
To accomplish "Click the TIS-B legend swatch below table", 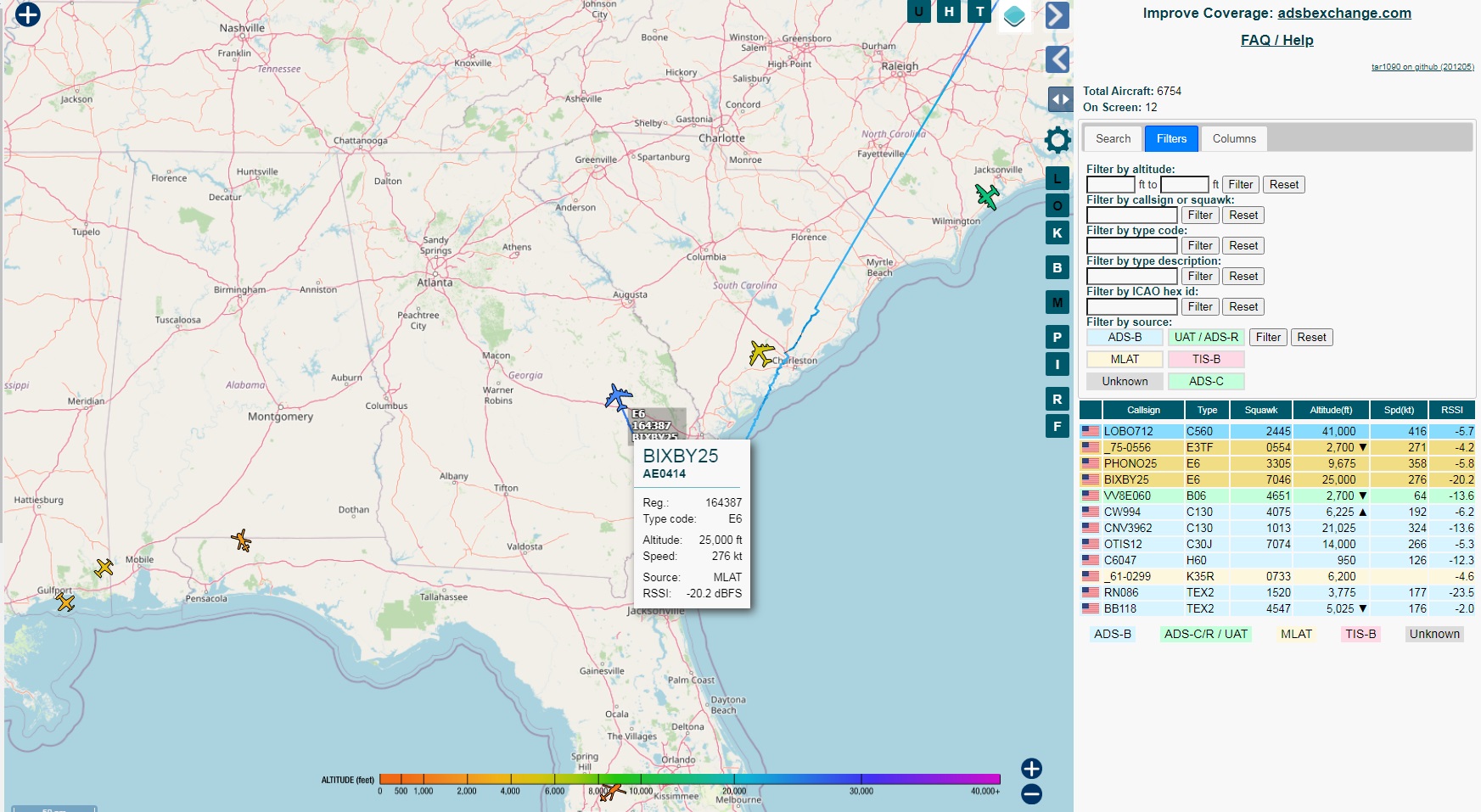I will click(x=1360, y=634).
